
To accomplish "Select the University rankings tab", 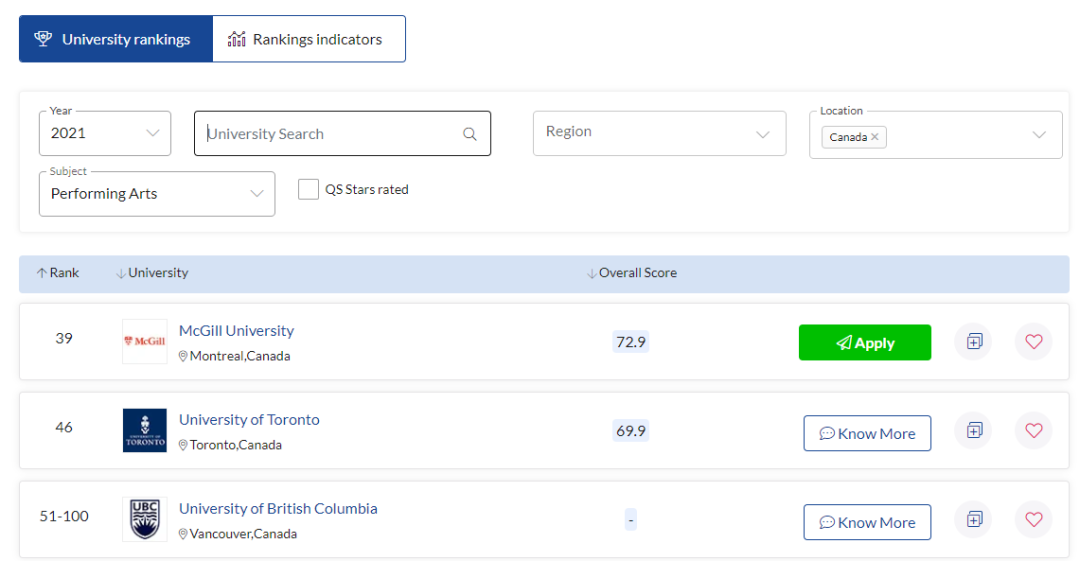I will [x=115, y=40].
